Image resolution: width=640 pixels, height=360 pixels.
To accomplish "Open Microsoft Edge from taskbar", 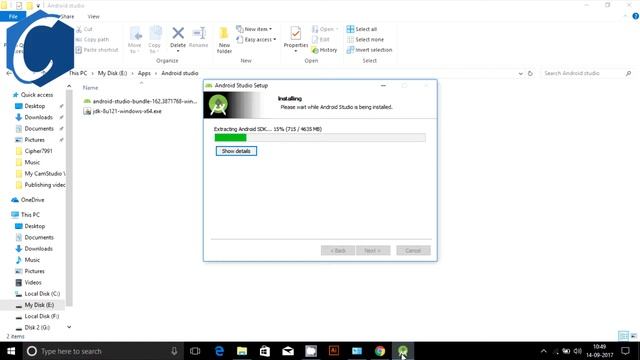I will point(219,351).
